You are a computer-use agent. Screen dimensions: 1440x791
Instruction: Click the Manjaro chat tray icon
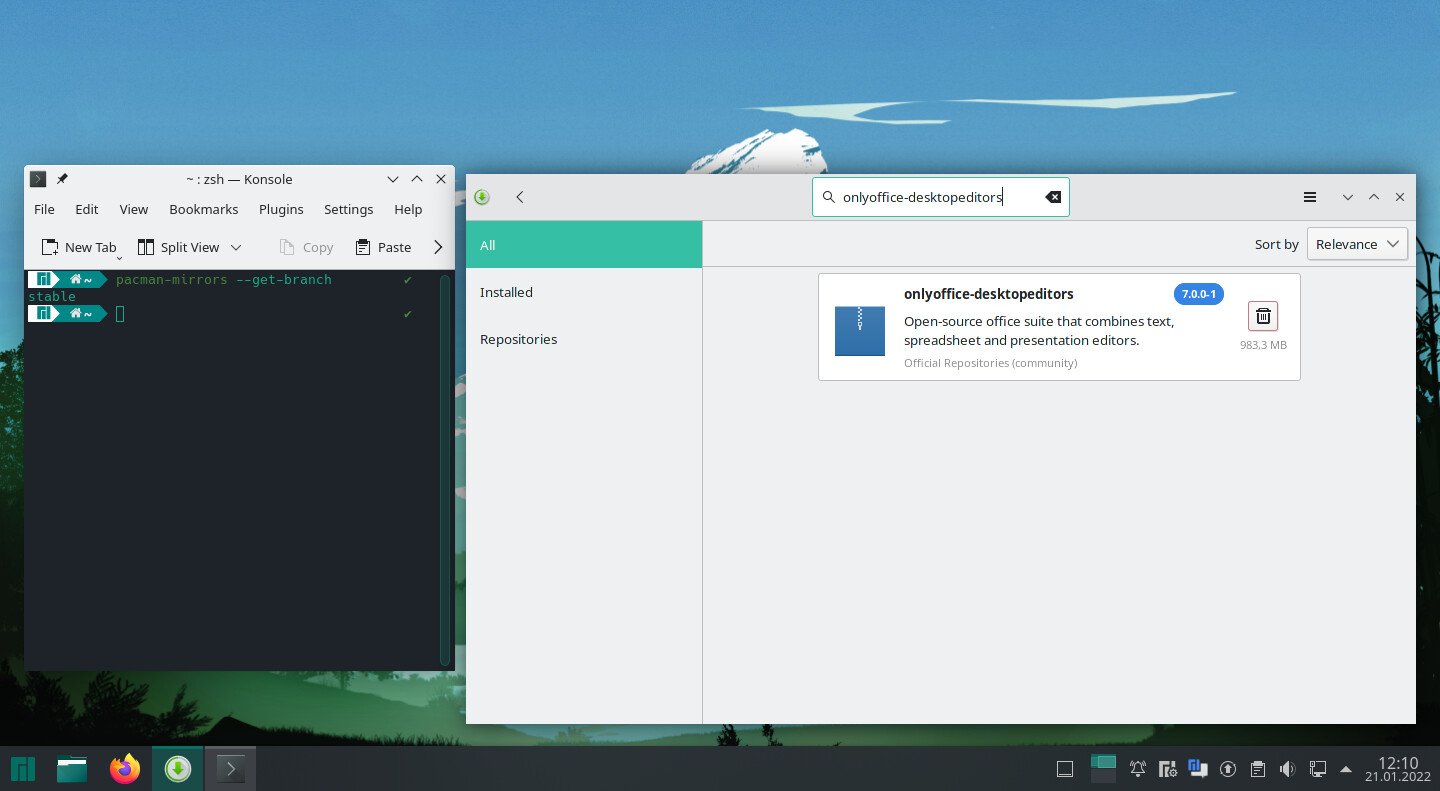1198,768
